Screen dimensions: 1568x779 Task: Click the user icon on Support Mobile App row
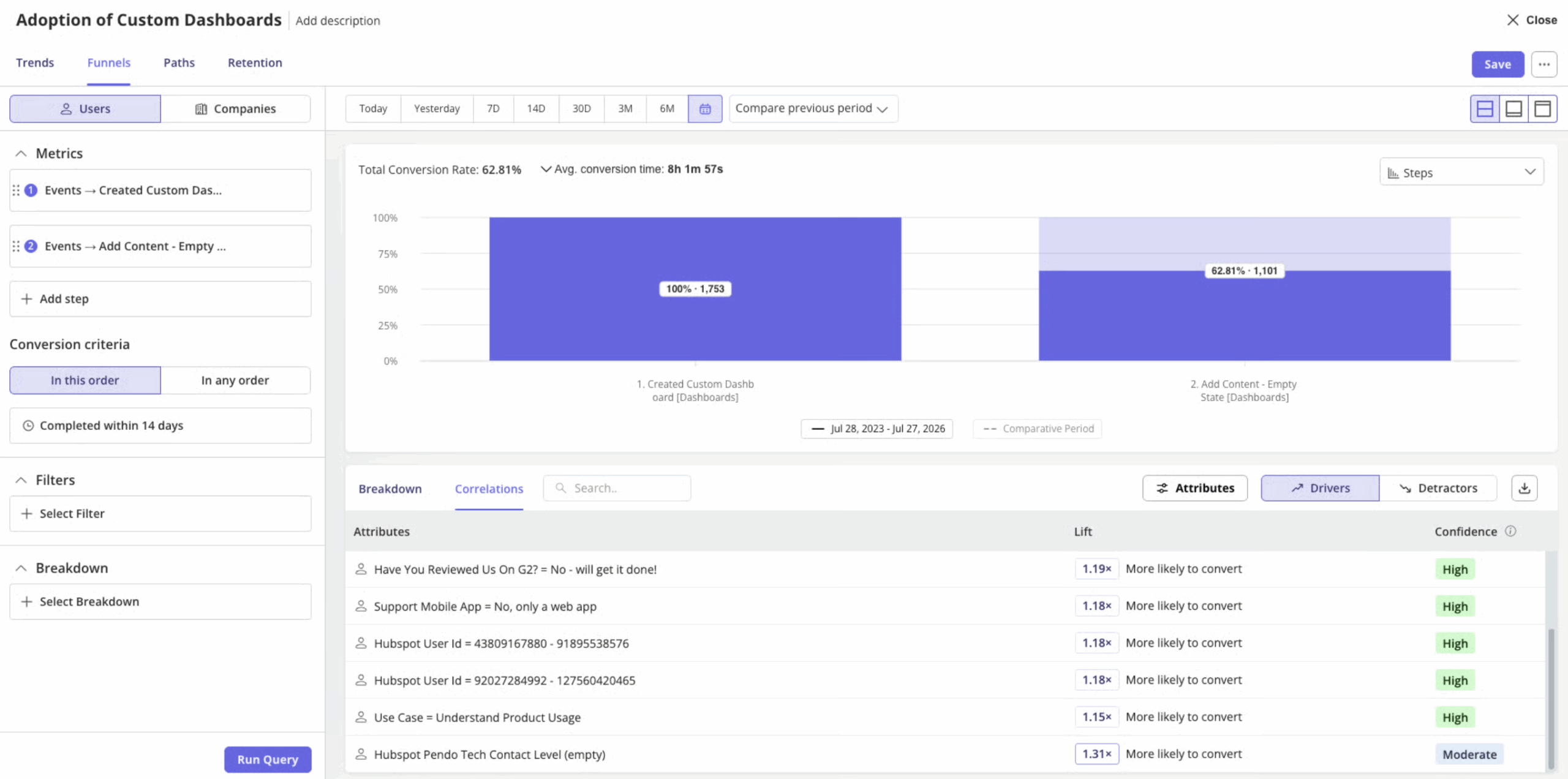361,606
